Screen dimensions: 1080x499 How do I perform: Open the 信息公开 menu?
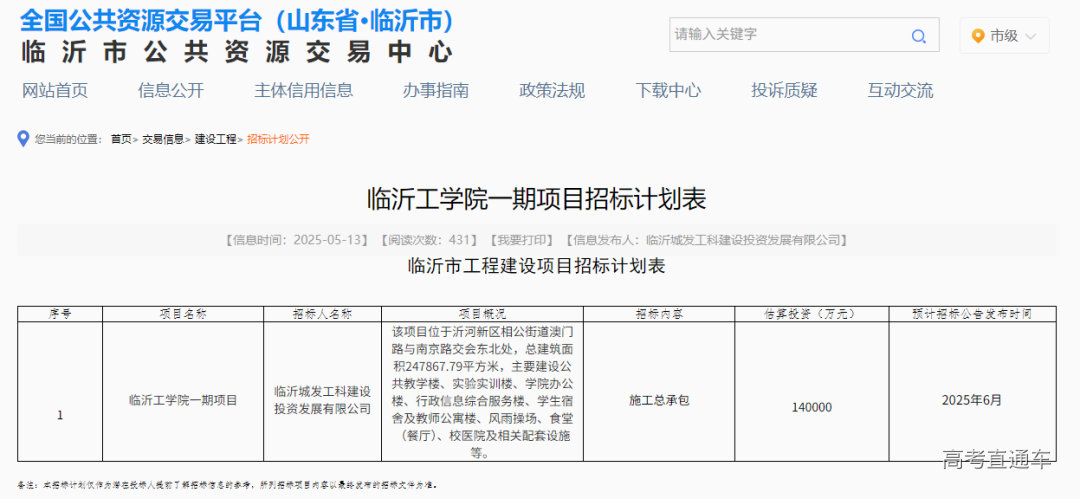pyautogui.click(x=171, y=90)
